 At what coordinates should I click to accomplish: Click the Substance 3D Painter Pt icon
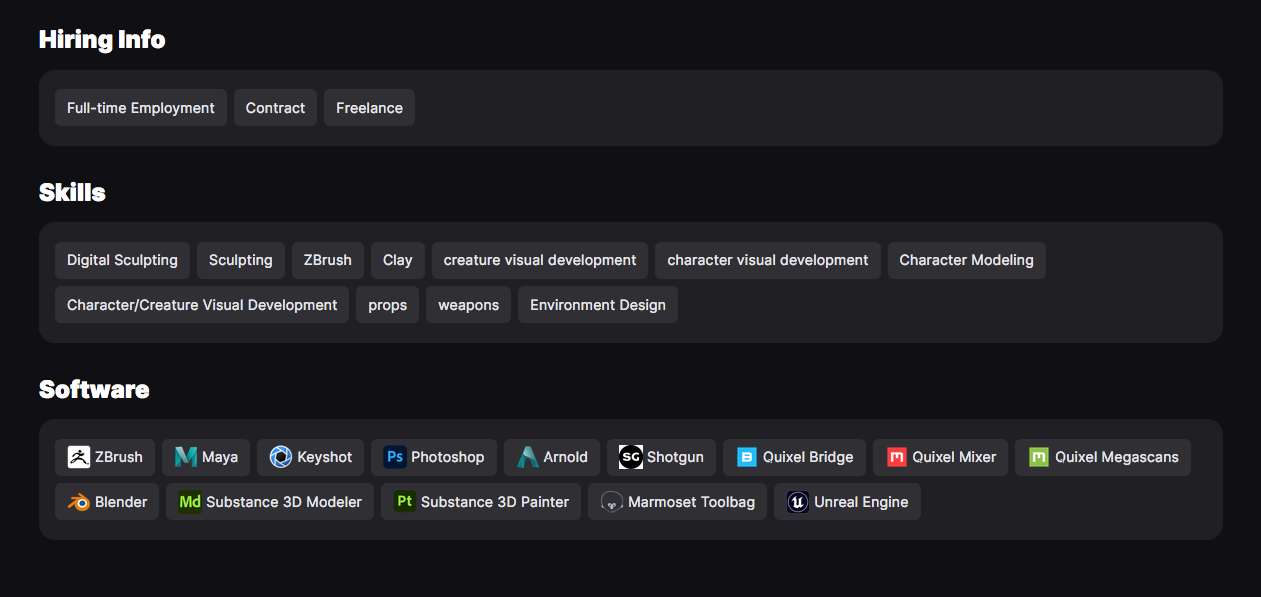coord(405,502)
